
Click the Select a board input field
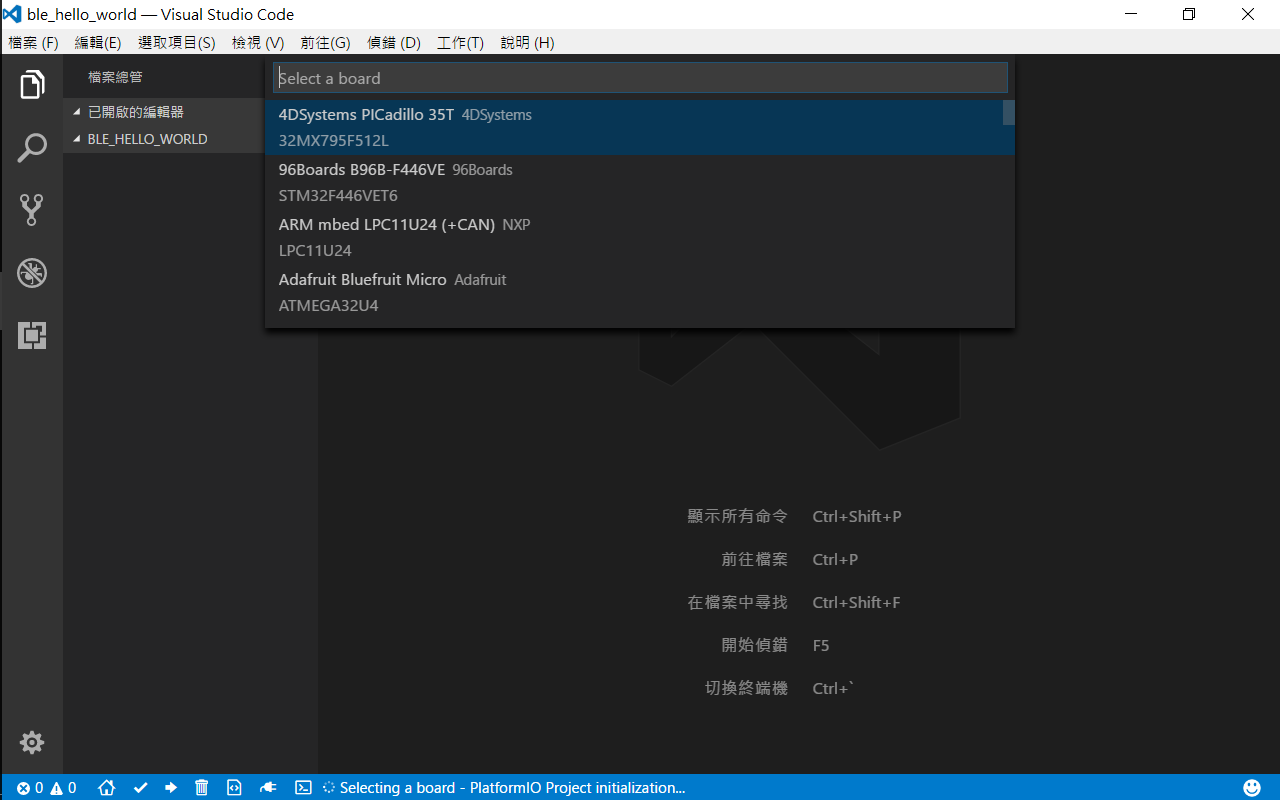pyautogui.click(x=640, y=78)
